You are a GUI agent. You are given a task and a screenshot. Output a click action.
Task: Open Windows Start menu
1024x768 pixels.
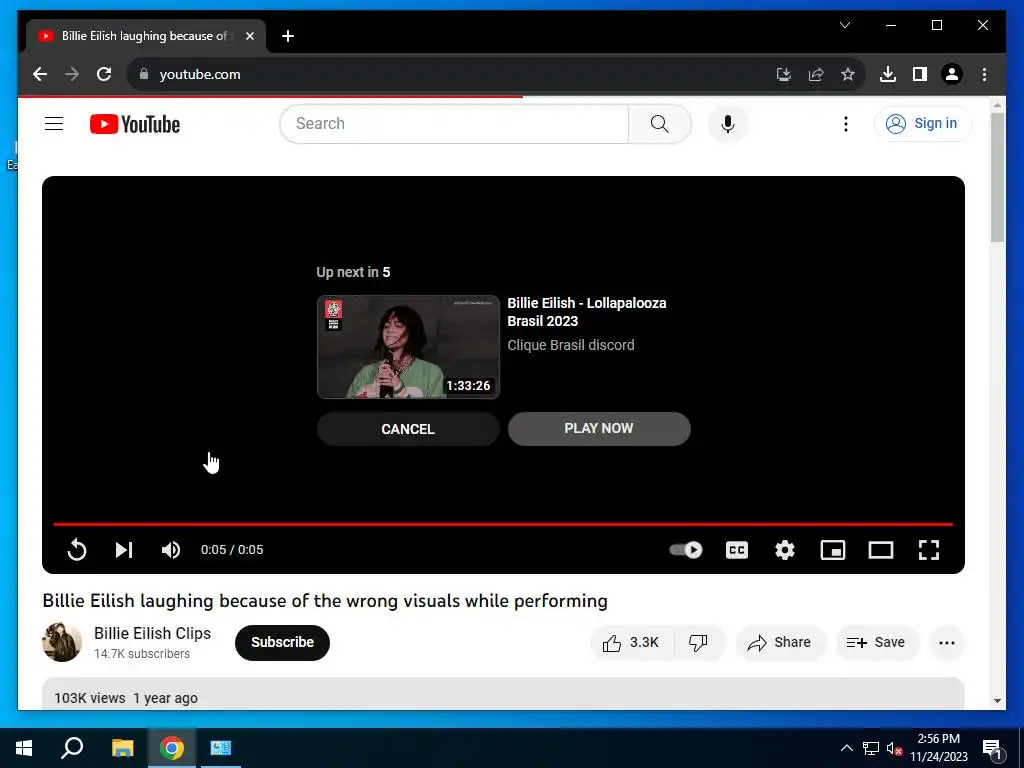pyautogui.click(x=24, y=748)
